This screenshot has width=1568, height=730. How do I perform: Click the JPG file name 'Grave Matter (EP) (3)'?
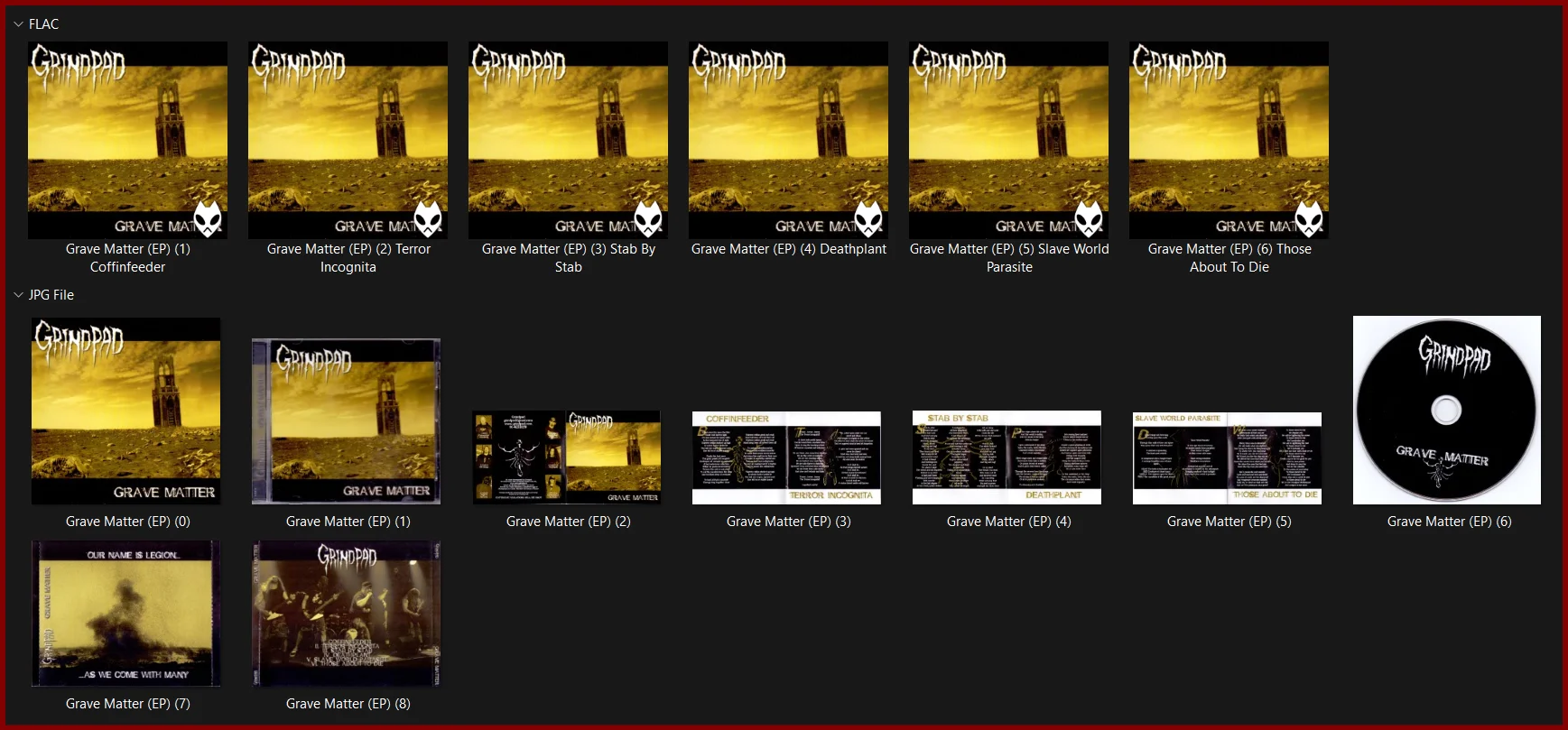[x=789, y=522]
